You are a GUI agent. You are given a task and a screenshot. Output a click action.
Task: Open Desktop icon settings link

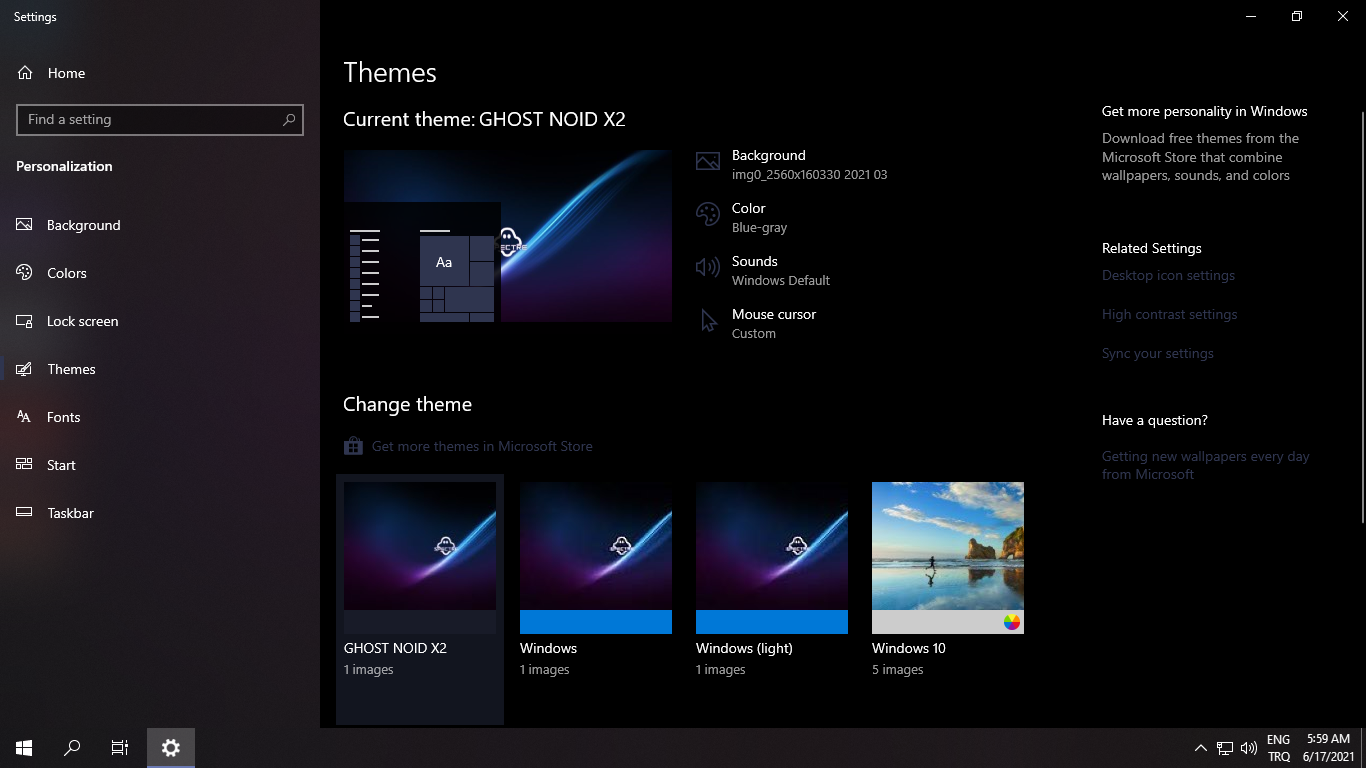click(1168, 275)
